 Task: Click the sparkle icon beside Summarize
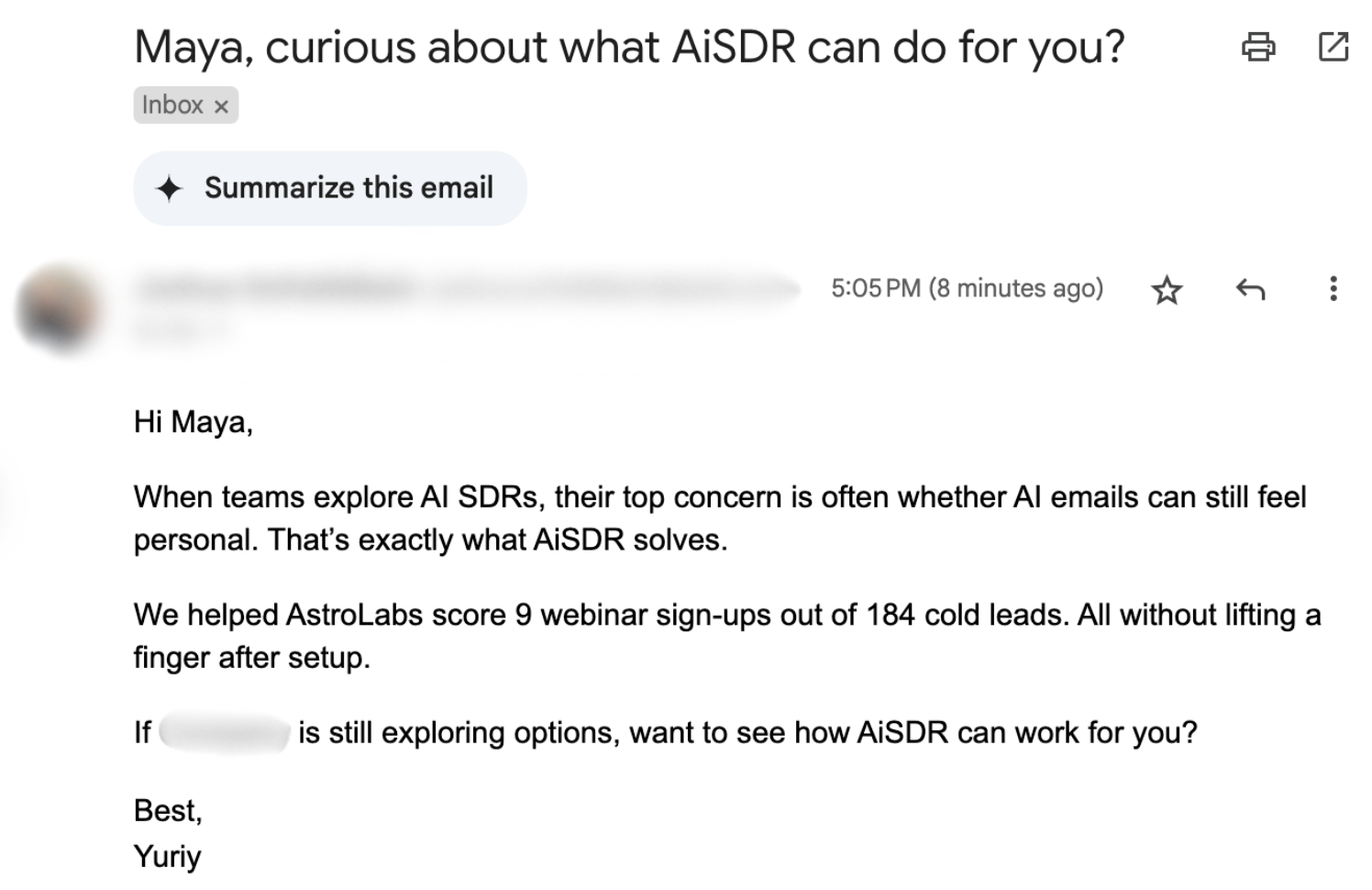coord(170,189)
